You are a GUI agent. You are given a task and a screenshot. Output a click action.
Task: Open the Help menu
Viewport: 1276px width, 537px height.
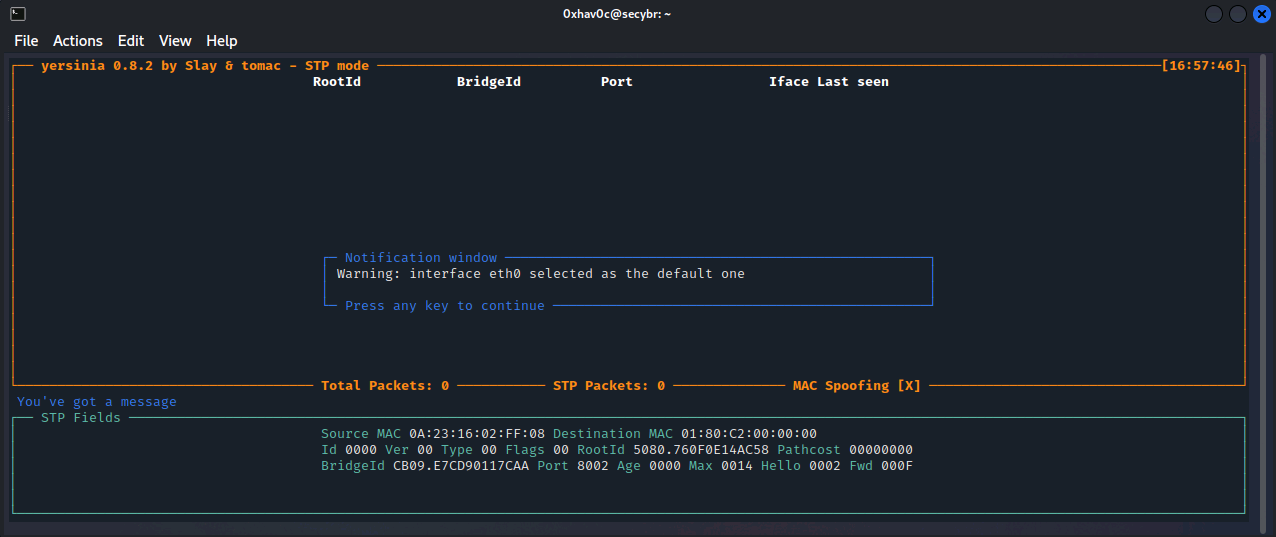coord(222,41)
